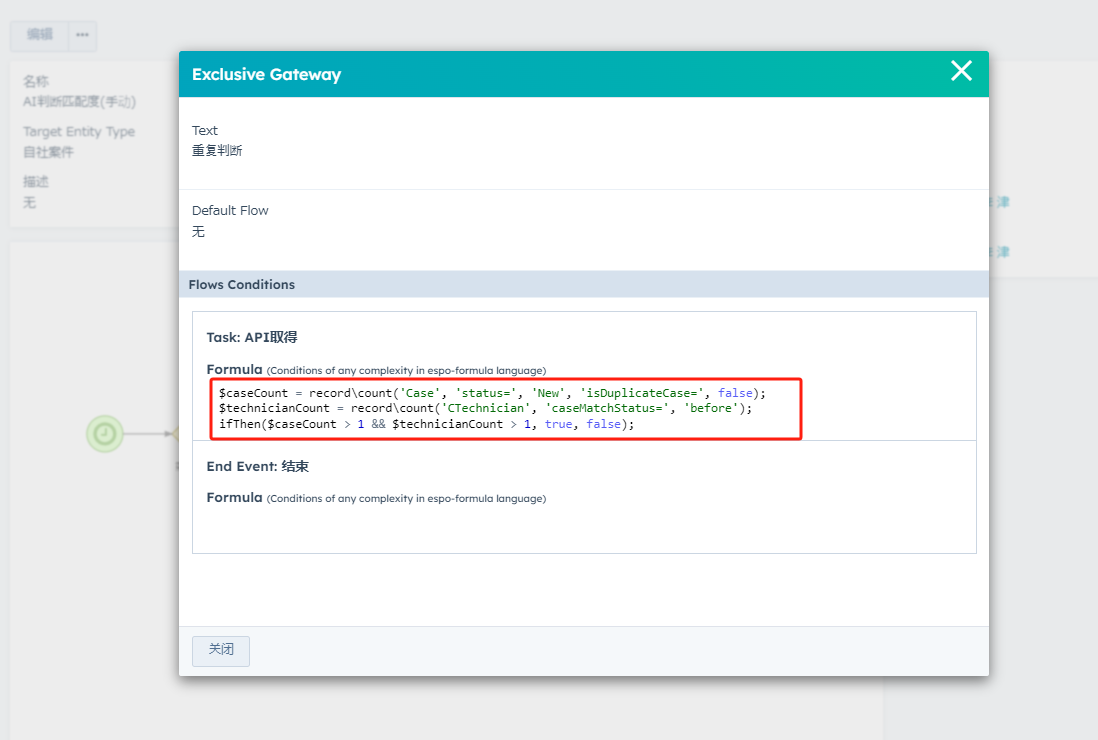
Task: Click the Target Entity Type value 自社案件
Action: point(48,152)
